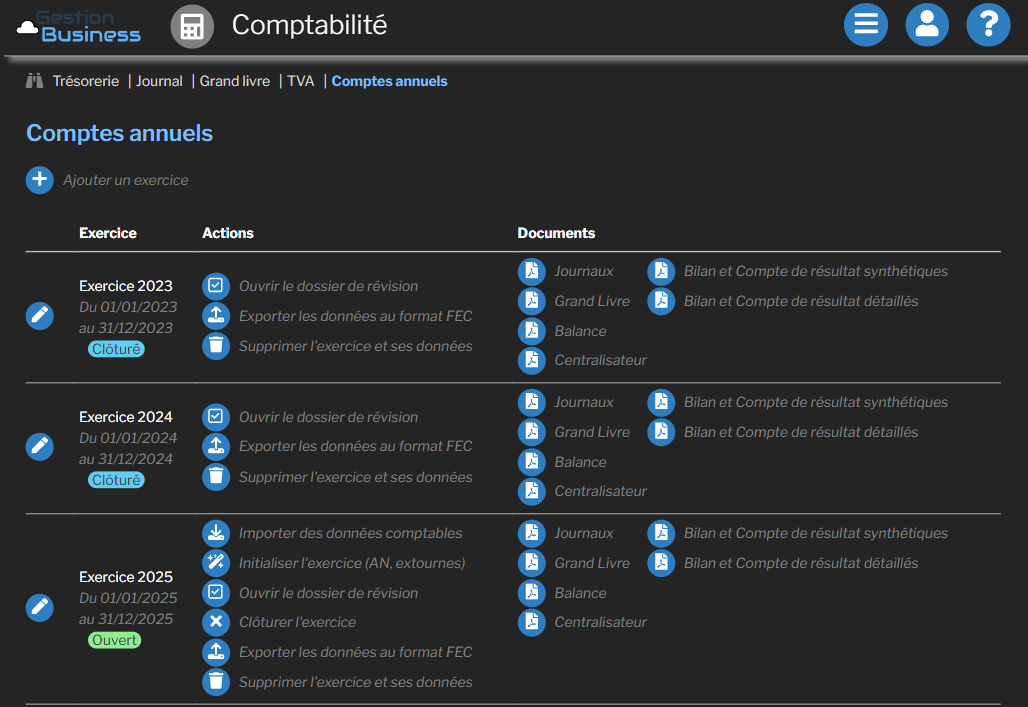
Task: Switch to the Trésorerie tab
Action: (85, 81)
